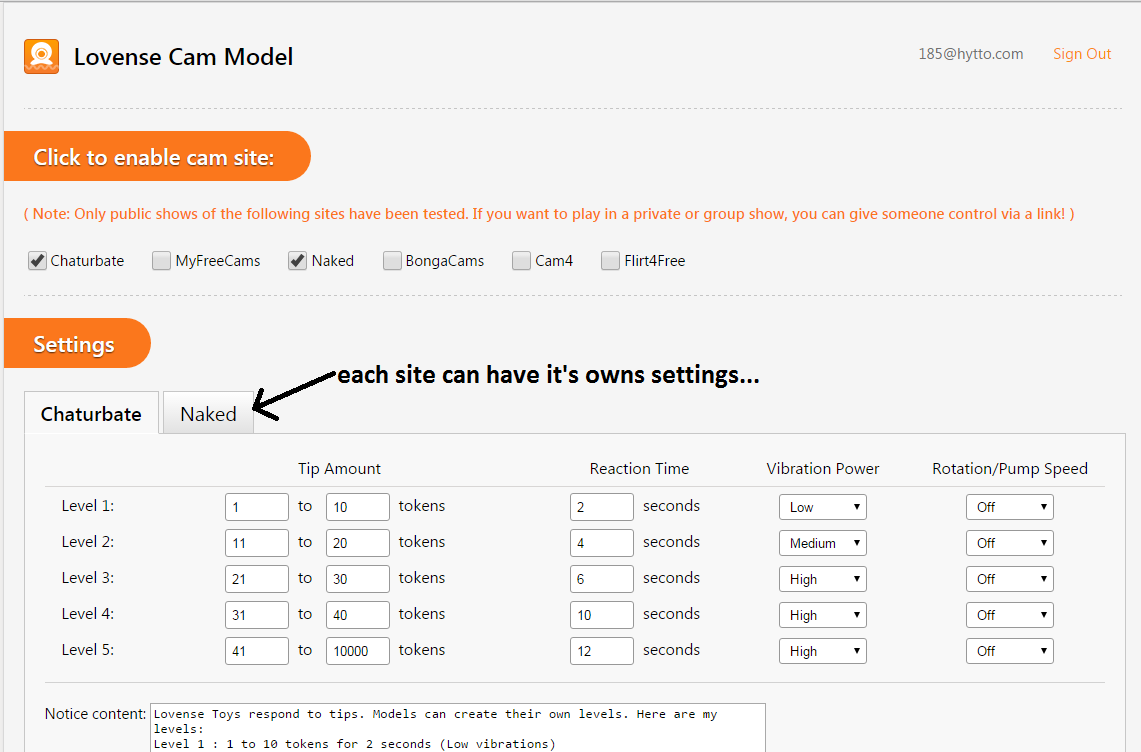Toggle the Naked site checkbox
The image size is (1141, 752).
297,261
